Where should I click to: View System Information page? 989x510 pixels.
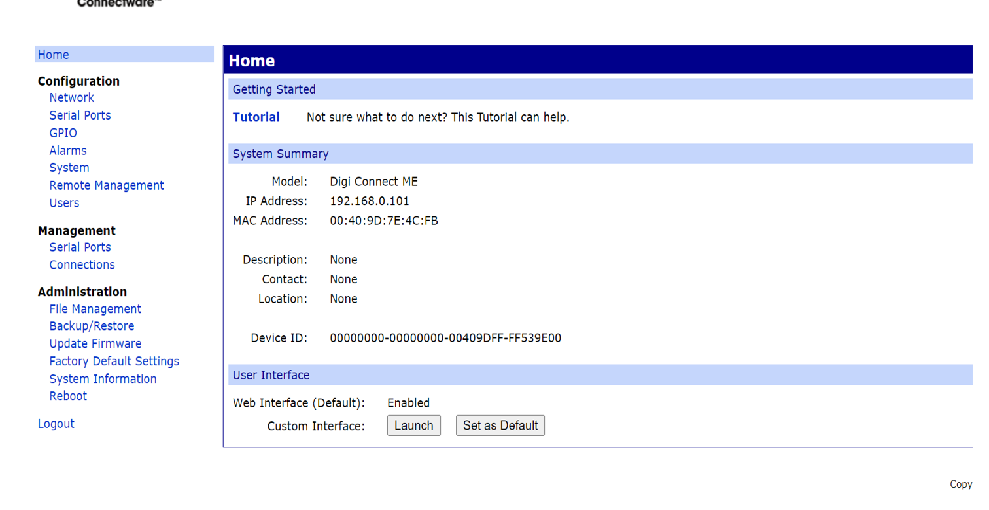click(x=103, y=379)
